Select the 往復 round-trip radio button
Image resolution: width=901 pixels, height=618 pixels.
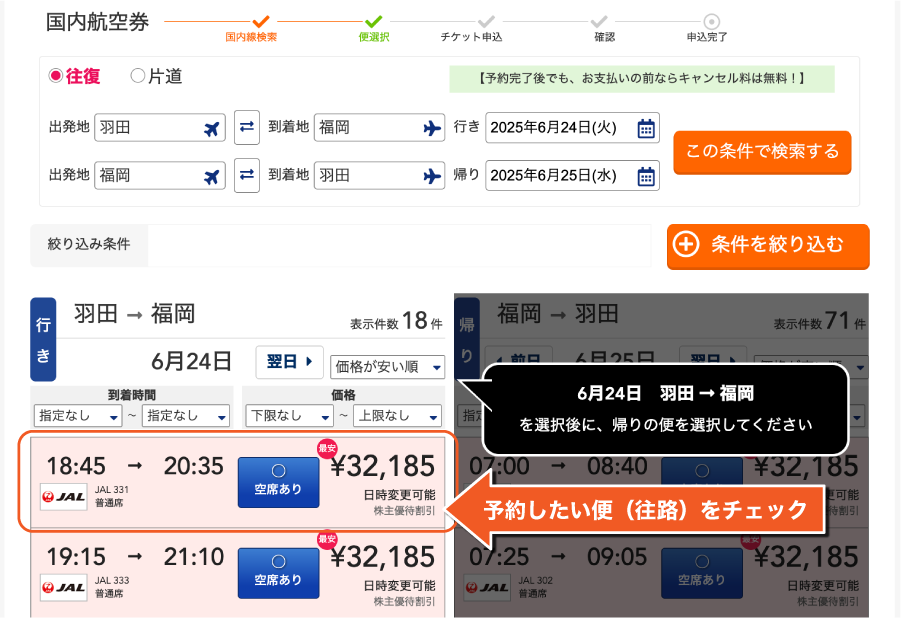[56, 76]
